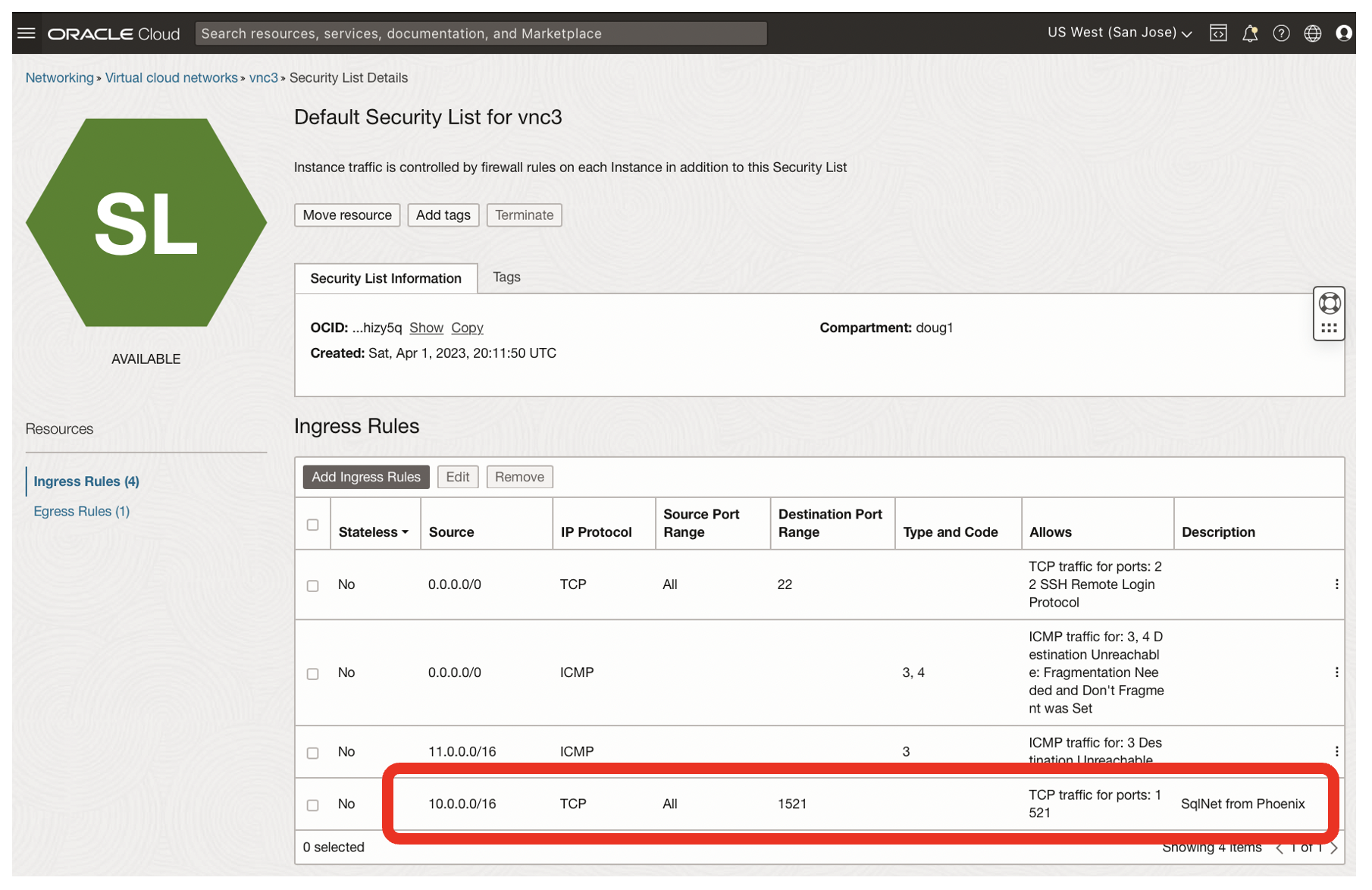
Task: Open the notifications bell
Action: 1249,33
